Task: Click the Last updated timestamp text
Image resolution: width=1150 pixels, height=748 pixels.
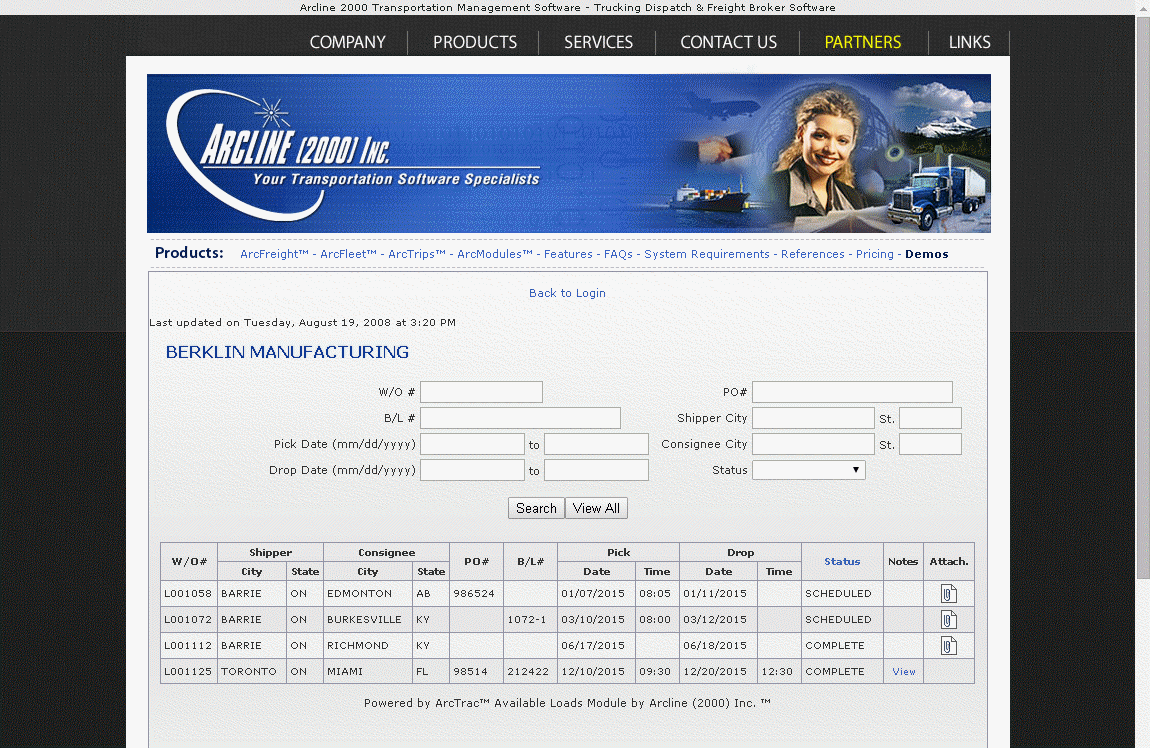Action: (x=302, y=322)
